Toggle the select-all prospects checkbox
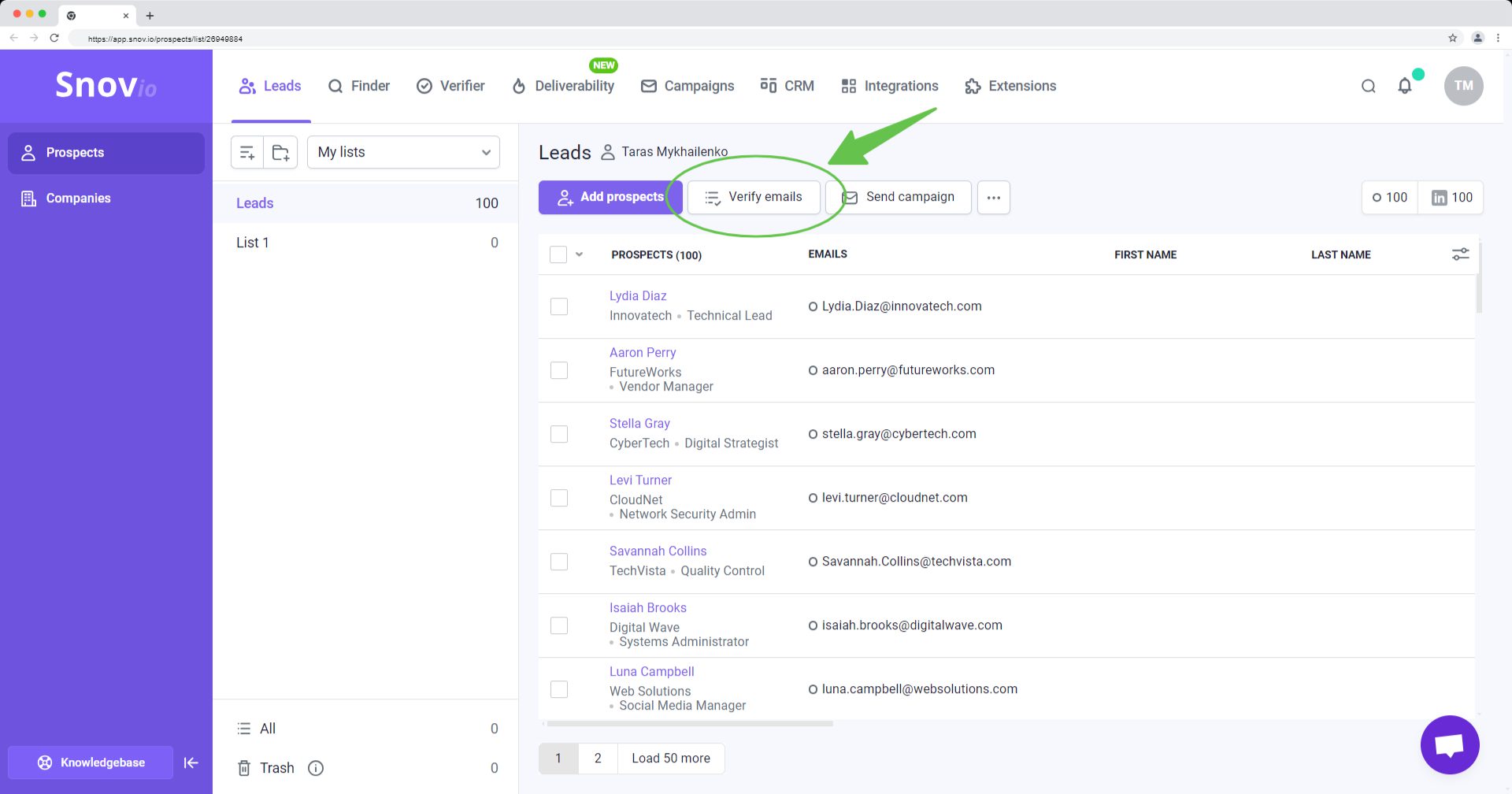This screenshot has width=1512, height=794. coord(558,254)
